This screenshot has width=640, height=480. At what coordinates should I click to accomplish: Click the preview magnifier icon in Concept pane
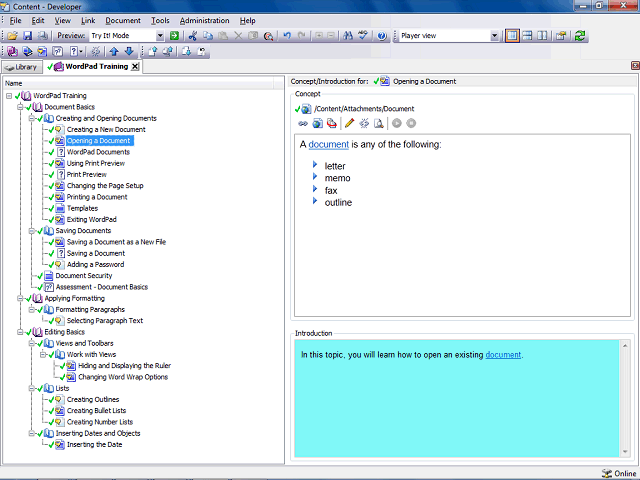(x=379, y=123)
